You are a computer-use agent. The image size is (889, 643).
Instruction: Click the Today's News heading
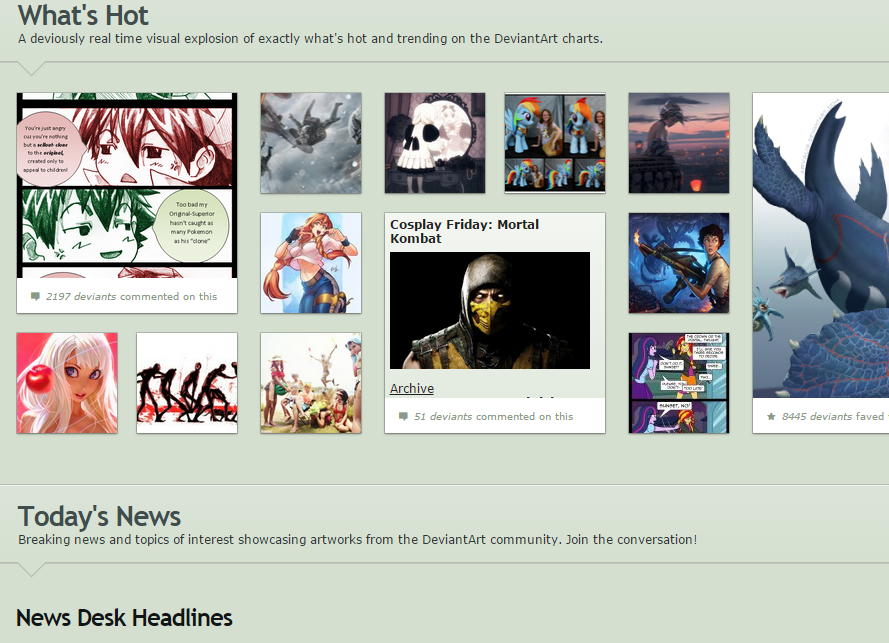point(99,517)
